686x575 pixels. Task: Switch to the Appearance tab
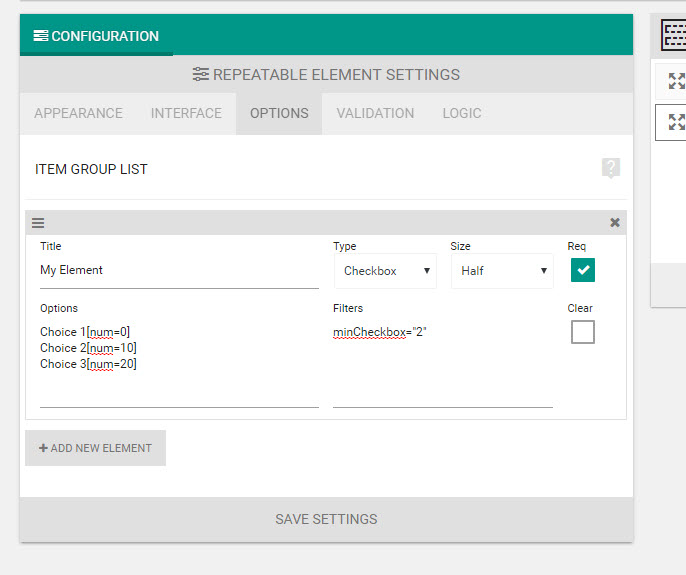click(x=78, y=113)
